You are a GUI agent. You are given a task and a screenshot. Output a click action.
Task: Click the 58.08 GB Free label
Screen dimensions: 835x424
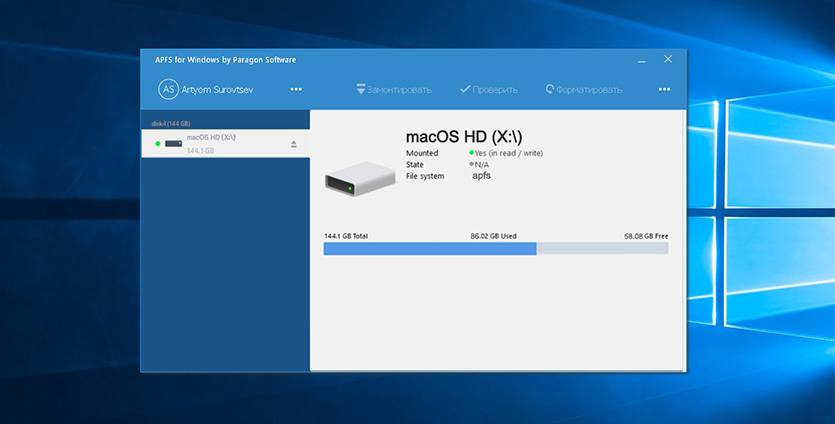point(646,236)
